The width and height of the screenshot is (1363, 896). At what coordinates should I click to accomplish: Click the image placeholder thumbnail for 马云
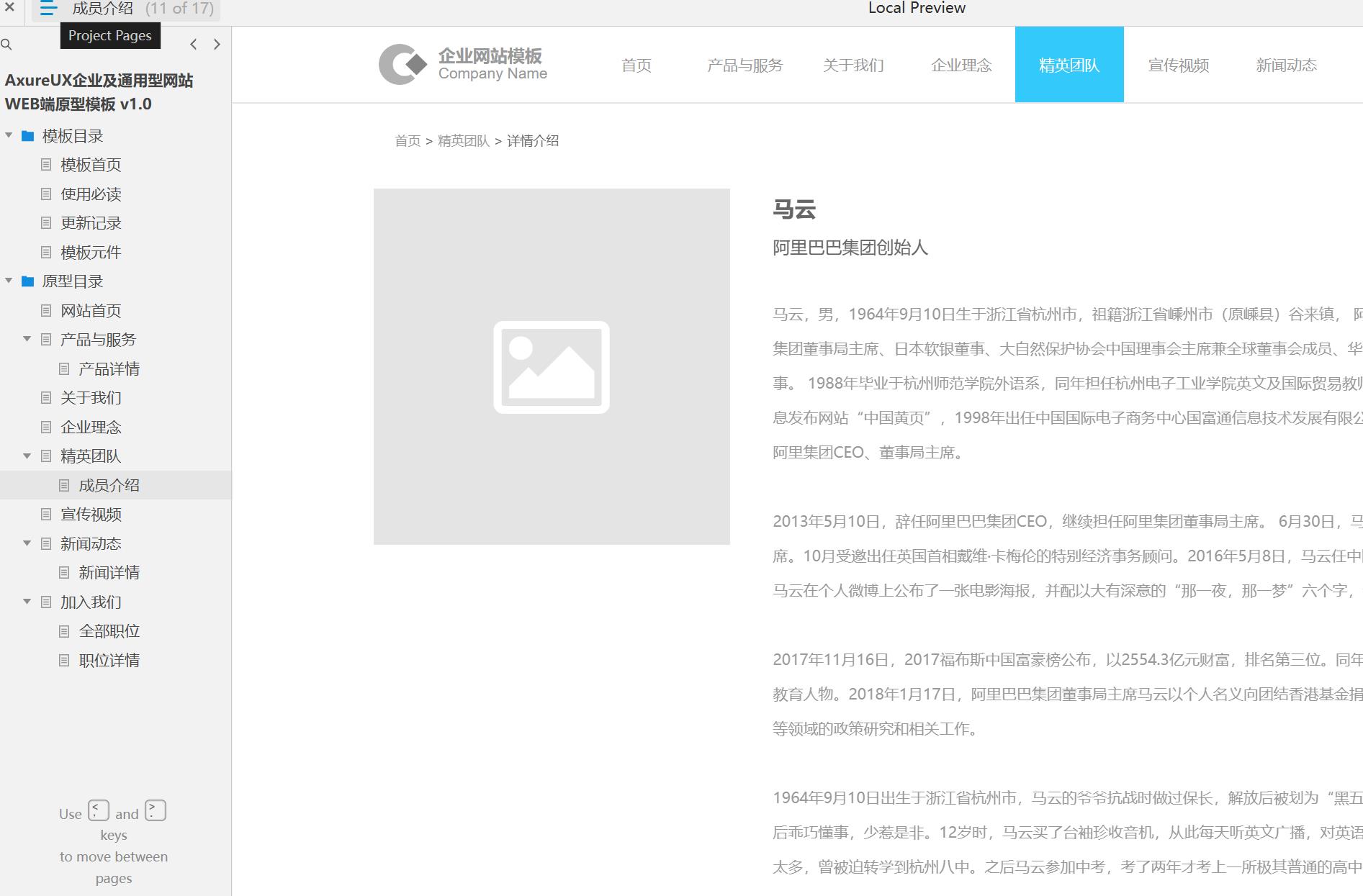point(552,366)
